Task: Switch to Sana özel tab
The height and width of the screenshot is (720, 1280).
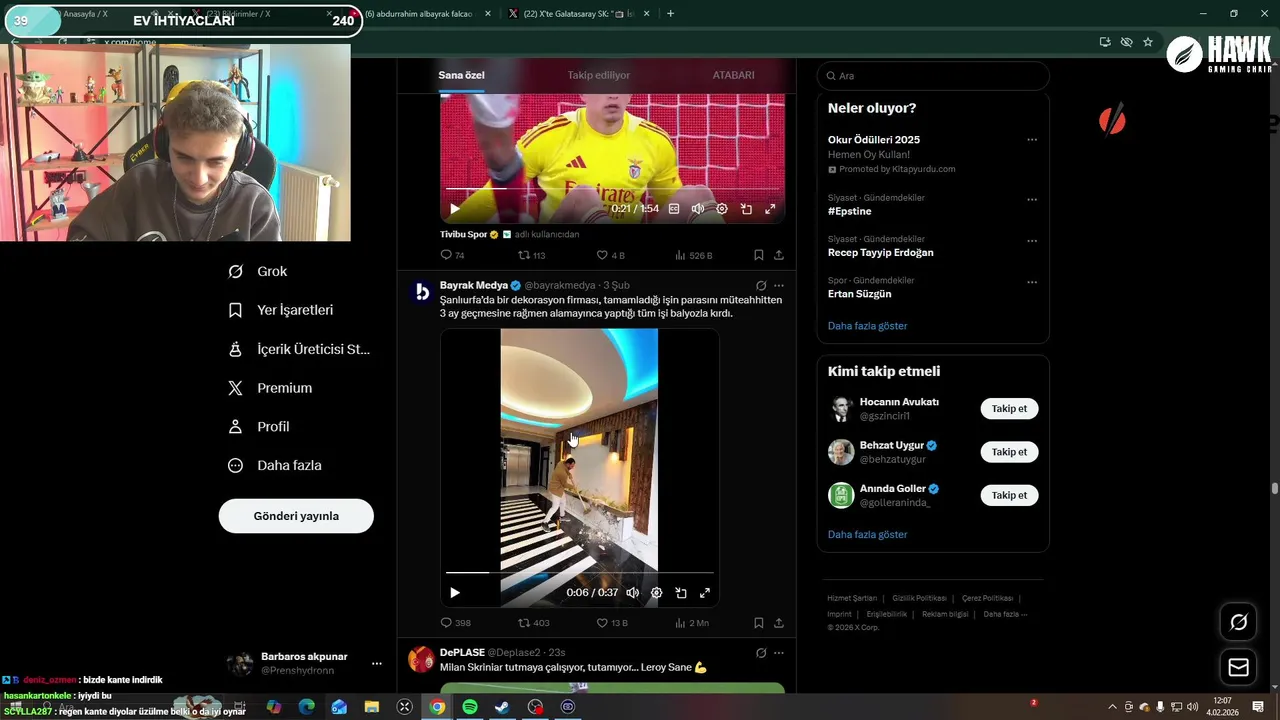Action: click(461, 75)
